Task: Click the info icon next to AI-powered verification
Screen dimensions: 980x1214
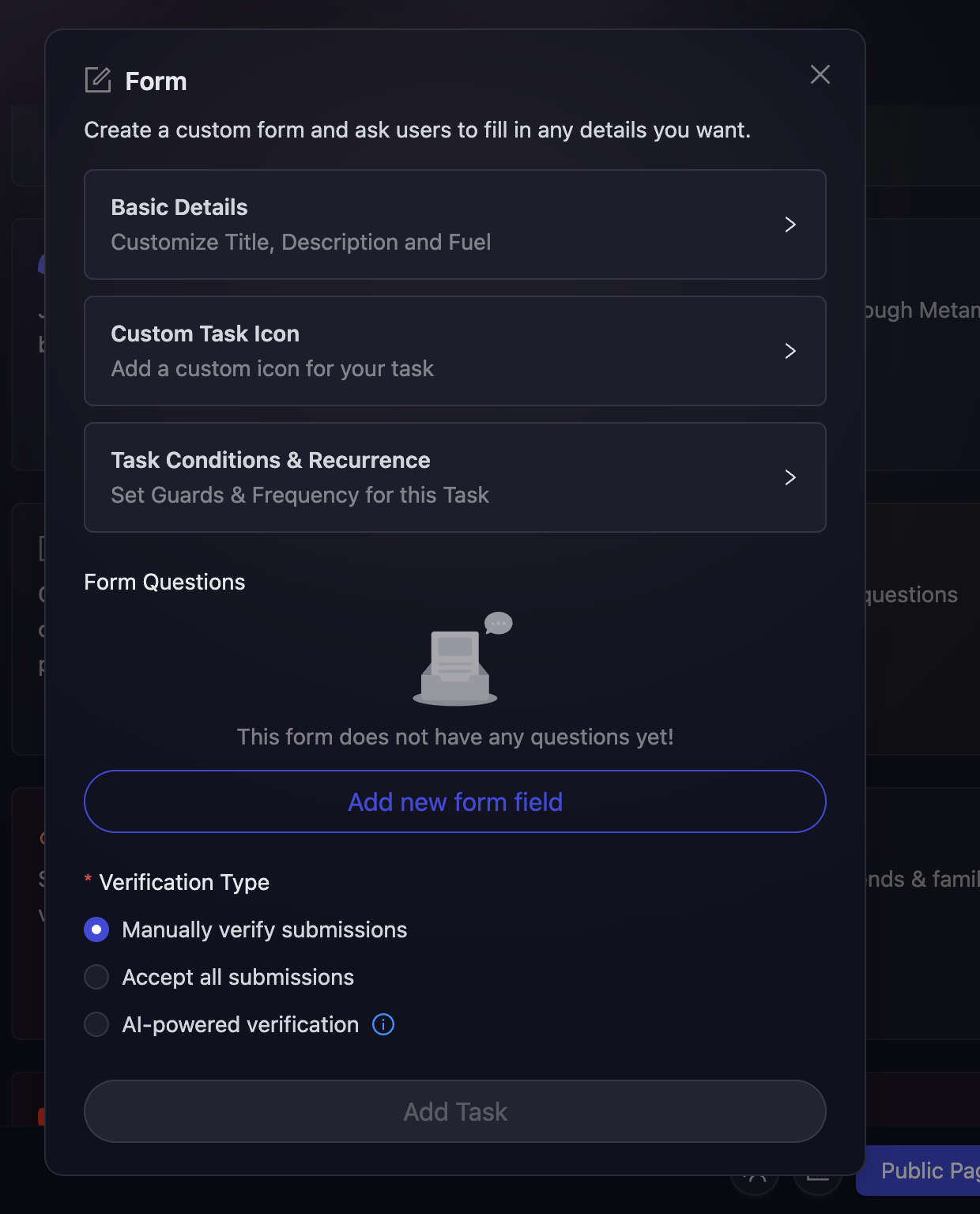Action: [x=383, y=1024]
